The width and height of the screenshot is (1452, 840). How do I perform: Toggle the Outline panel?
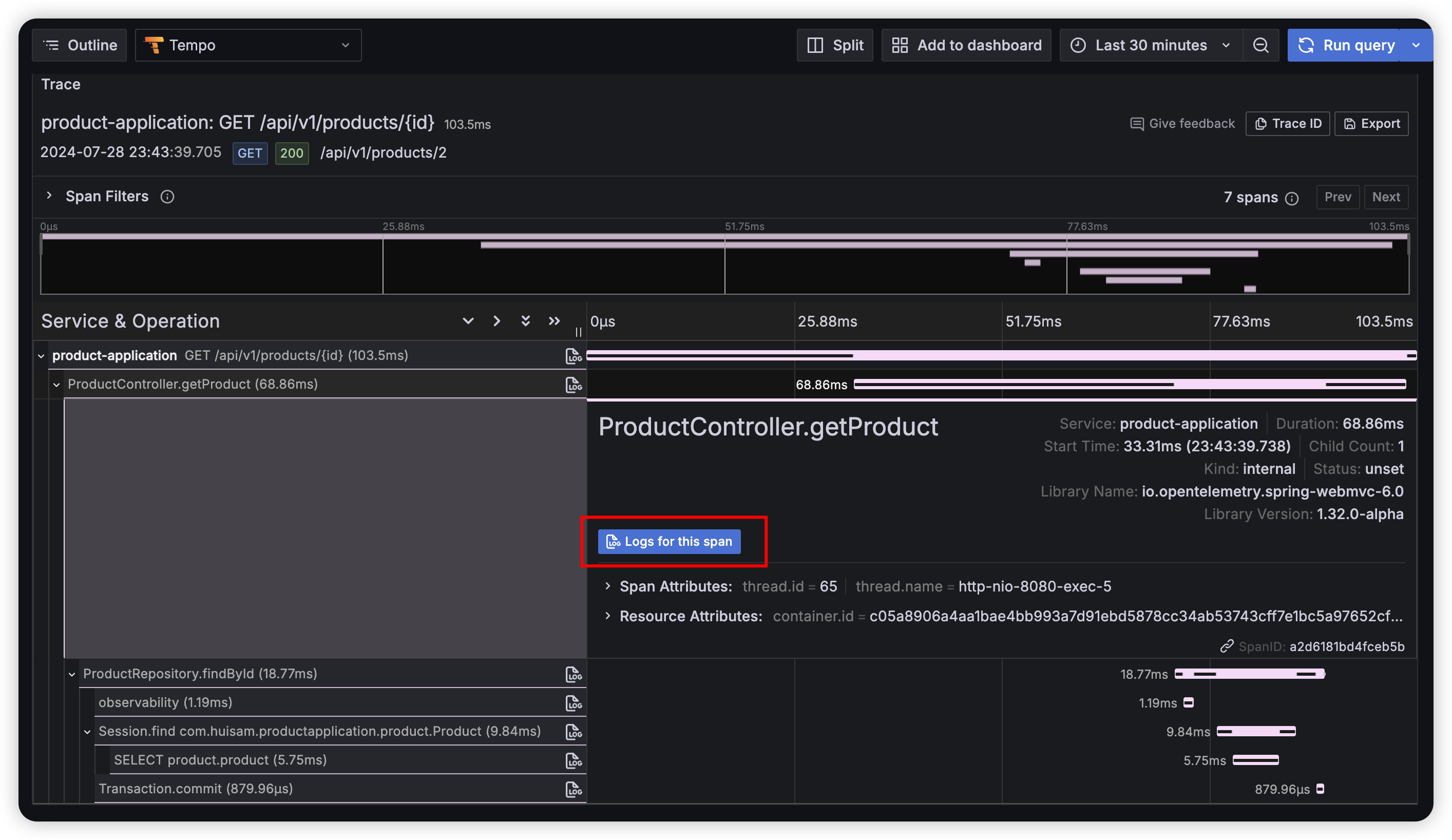click(80, 46)
